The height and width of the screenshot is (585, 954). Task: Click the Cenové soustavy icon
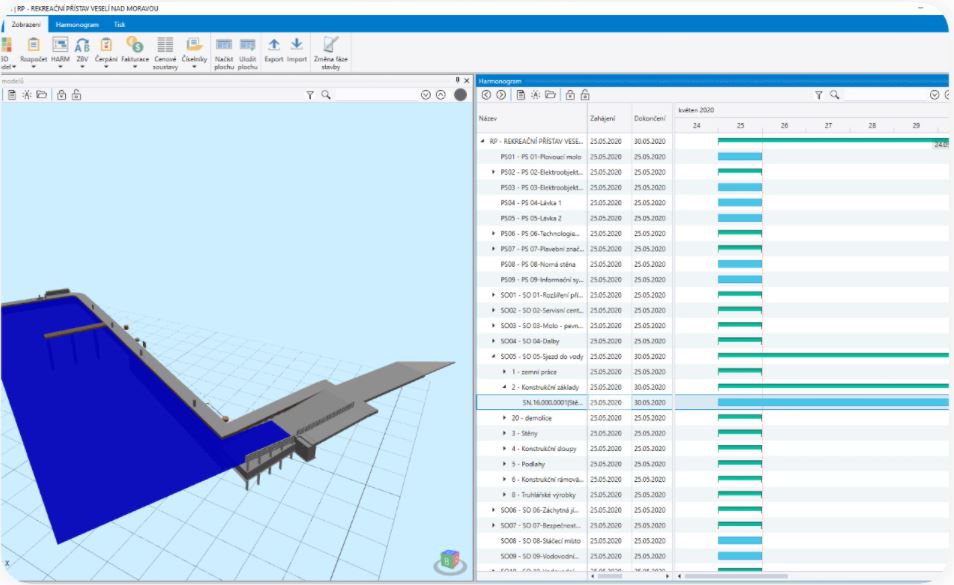point(166,44)
